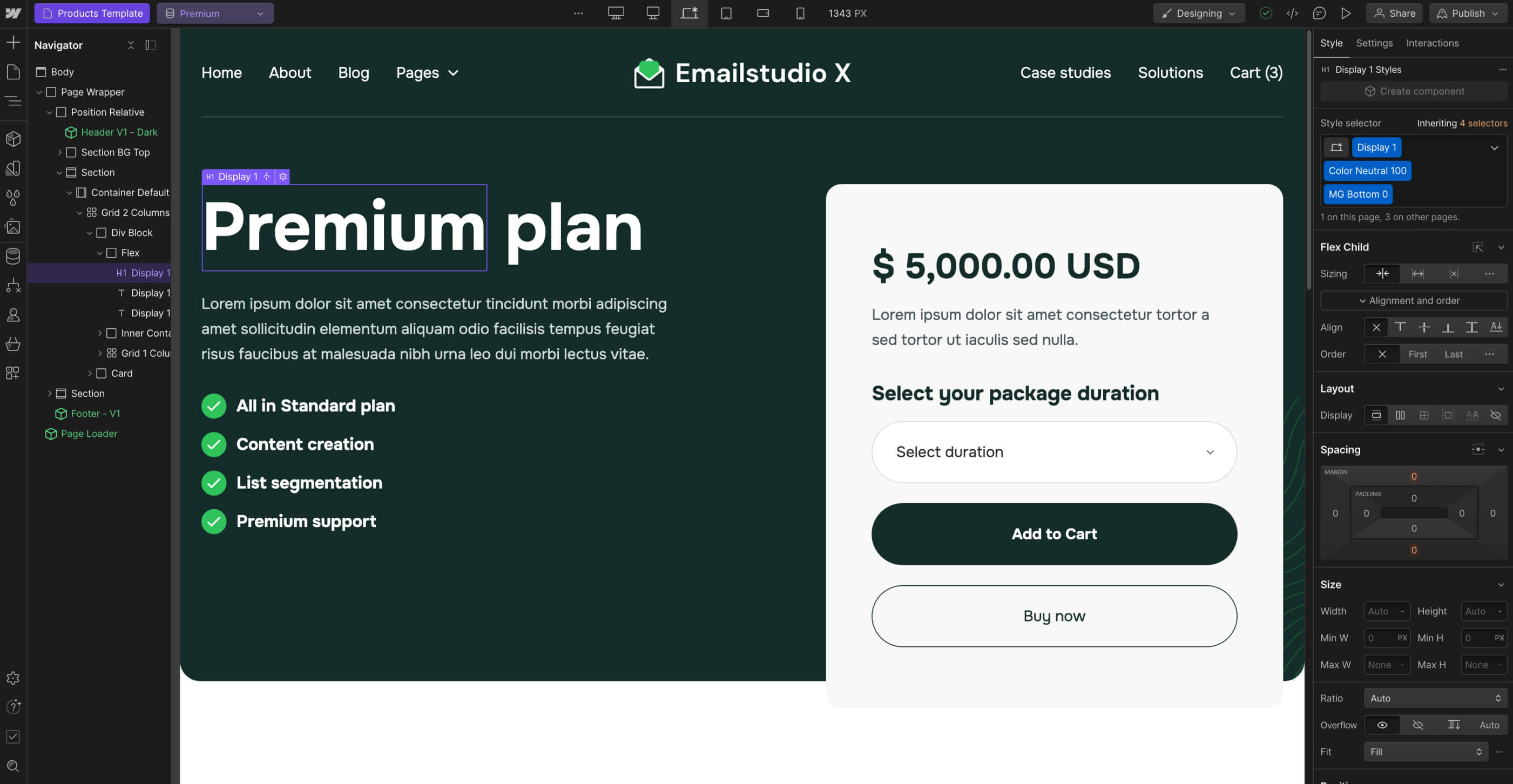Set Overflow to hidden

(1418, 725)
